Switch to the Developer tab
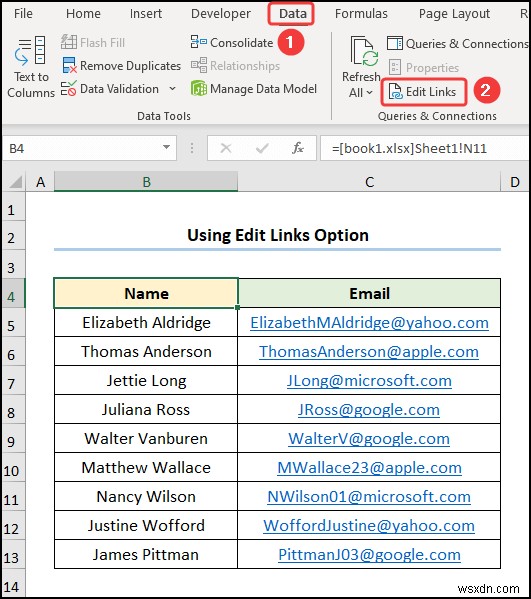 221,14
